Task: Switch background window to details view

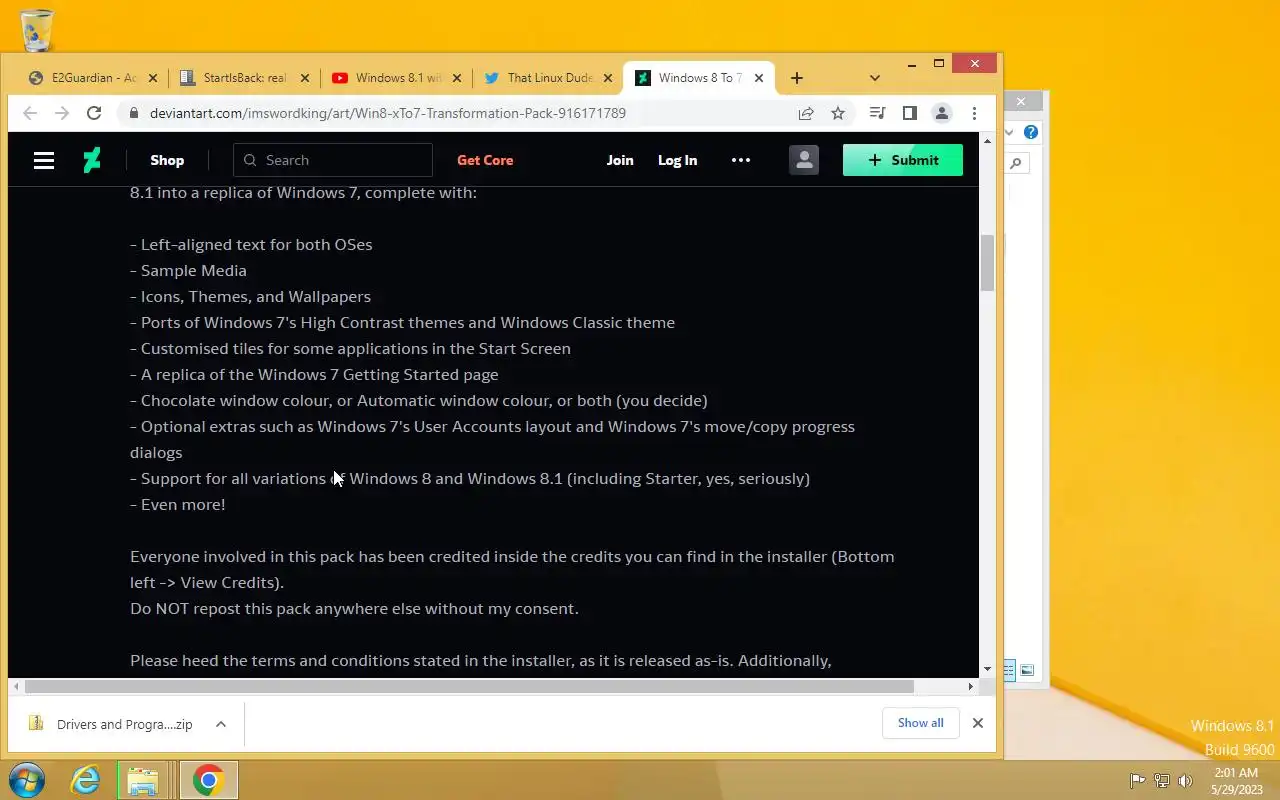Action: pos(1009,670)
